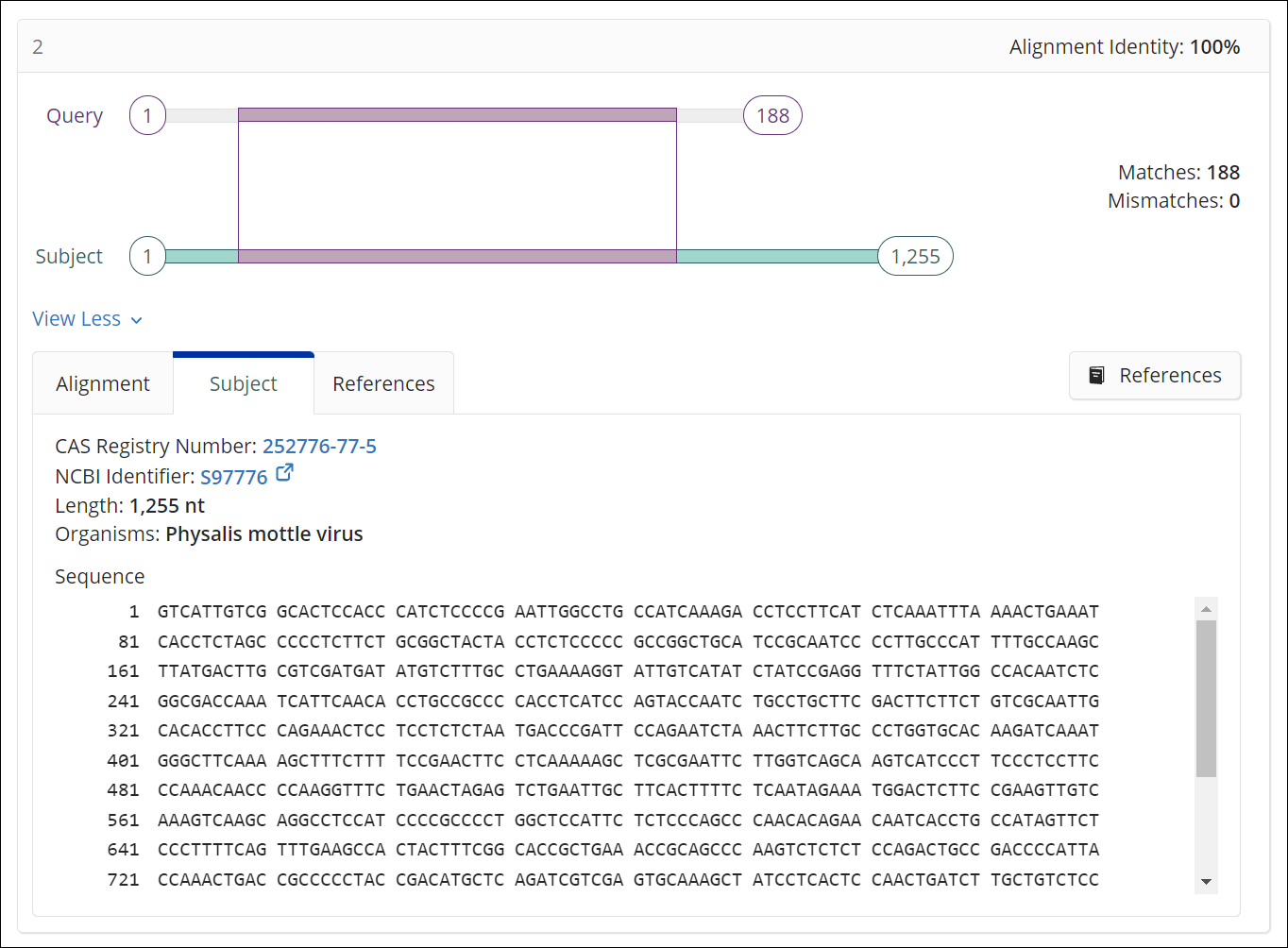Click sequence block CACACCTTCC
The height and width of the screenshot is (948, 1288).
[212, 731]
